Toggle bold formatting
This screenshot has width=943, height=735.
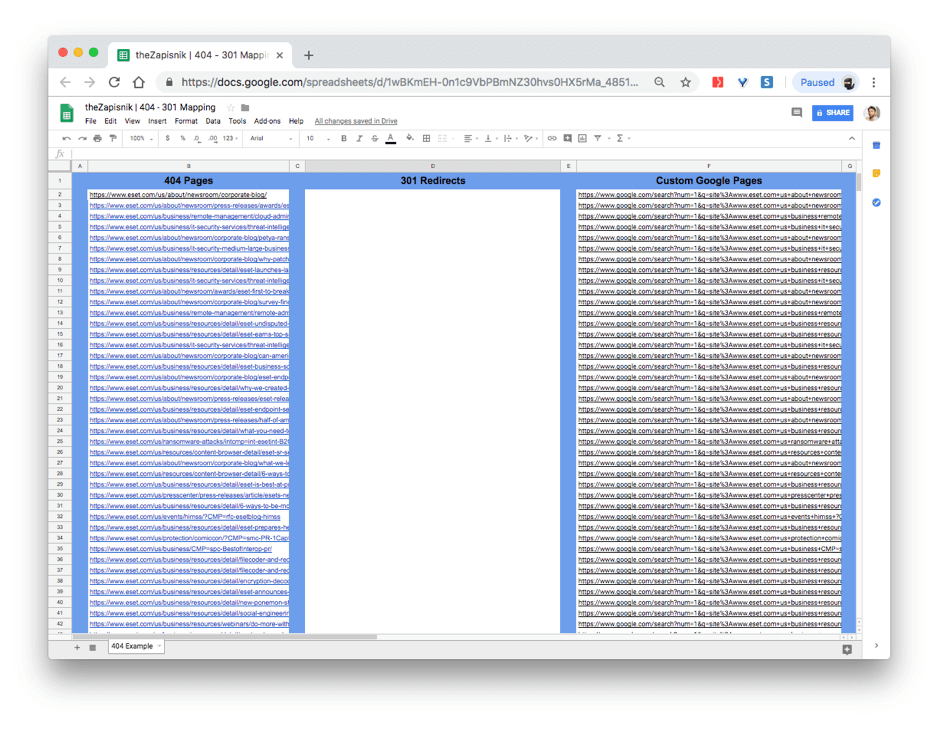coord(343,138)
